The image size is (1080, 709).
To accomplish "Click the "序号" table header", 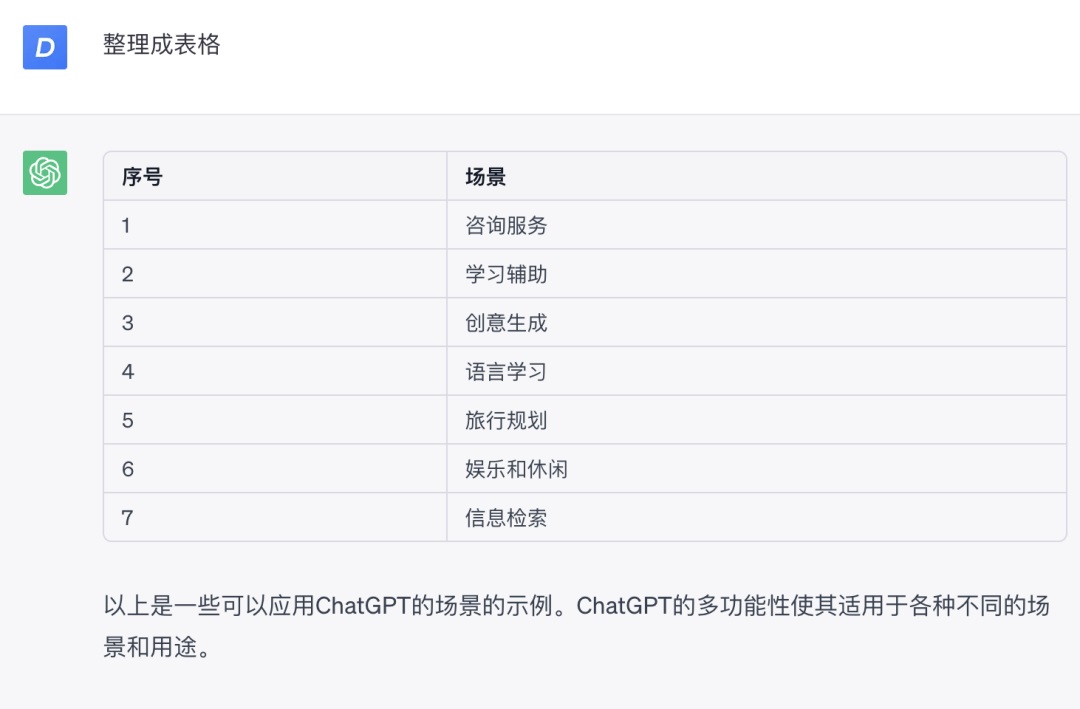I will (142, 177).
